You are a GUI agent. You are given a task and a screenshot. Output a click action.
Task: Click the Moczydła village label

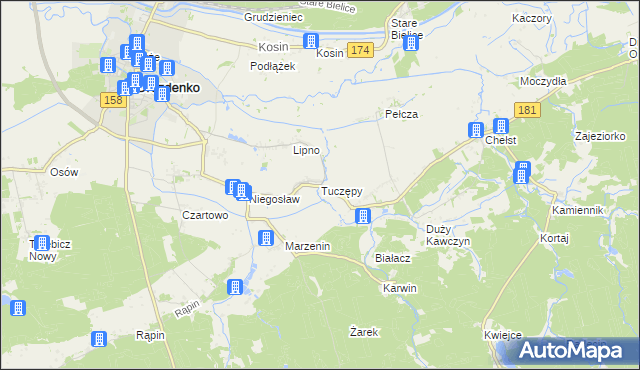click(543, 82)
